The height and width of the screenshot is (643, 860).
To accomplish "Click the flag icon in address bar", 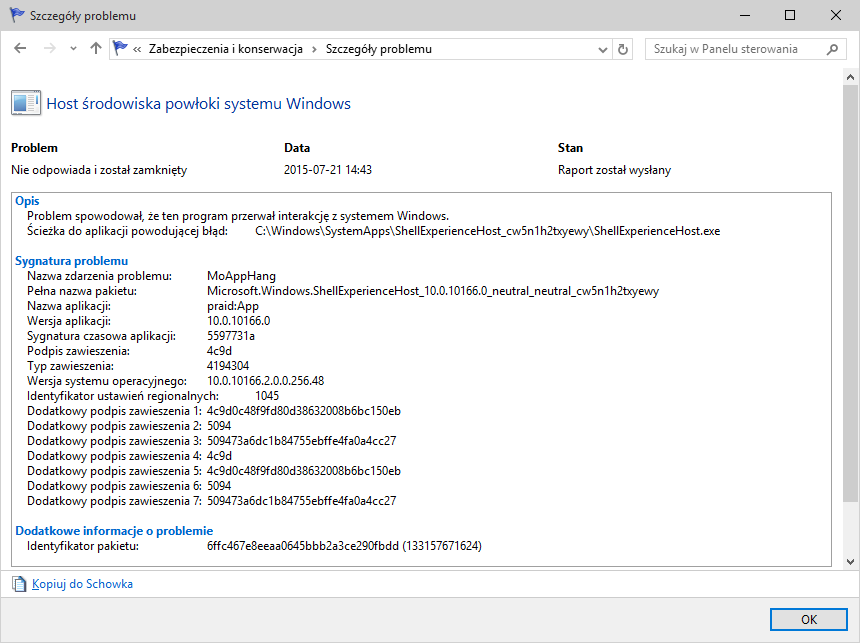I will (x=120, y=48).
